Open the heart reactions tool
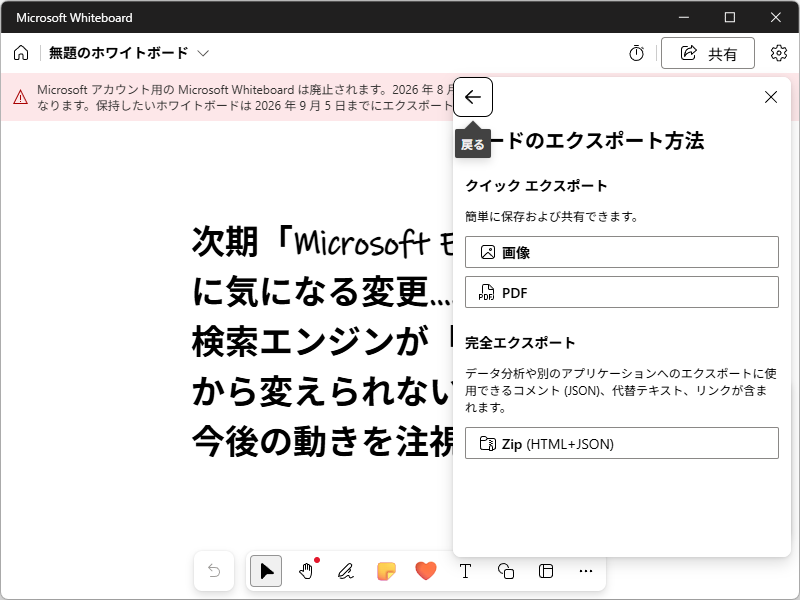The width and height of the screenshot is (800, 600). 426,571
